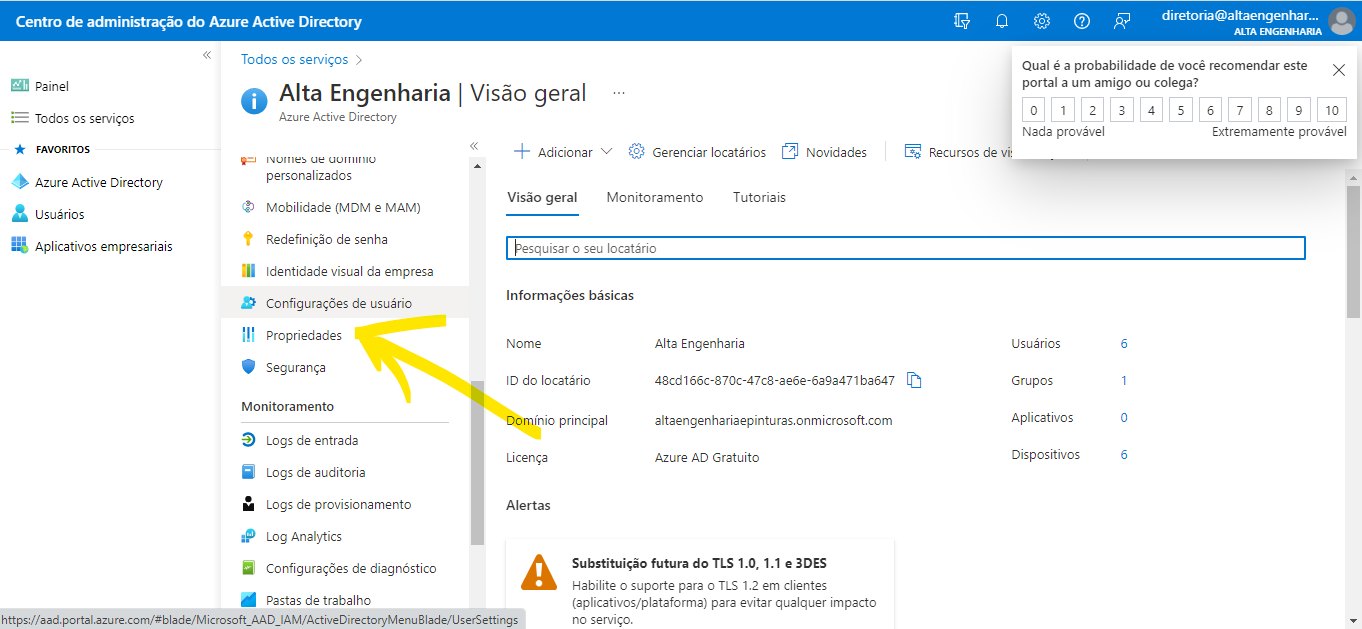1362x629 pixels.
Task: Click the Gerenciar locatários gear icon
Action: tap(636, 152)
